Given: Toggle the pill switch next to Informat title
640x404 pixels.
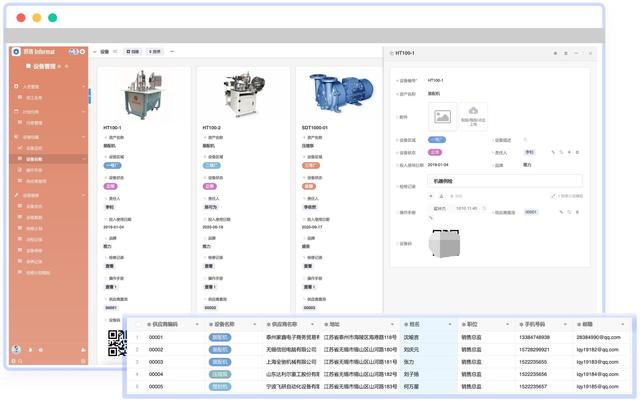Looking at the screenshot, I should 73,51.
